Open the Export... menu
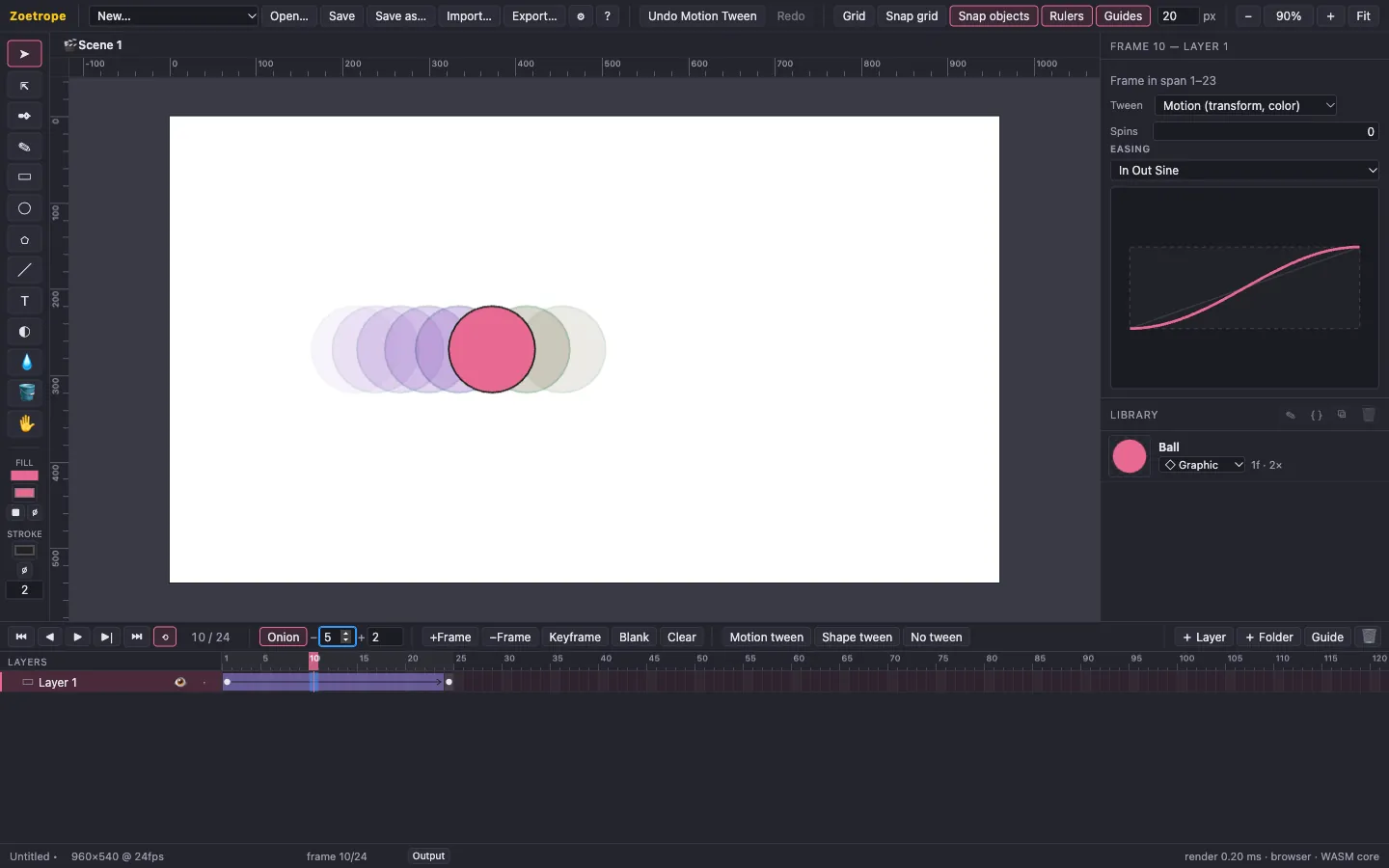 pyautogui.click(x=534, y=16)
